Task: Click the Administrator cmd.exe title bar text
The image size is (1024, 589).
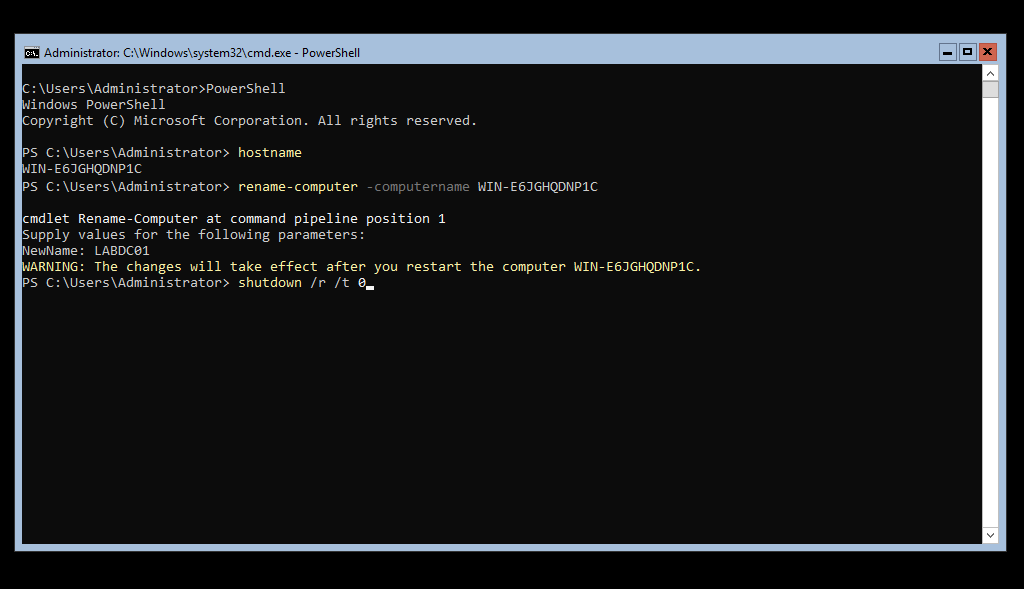Action: click(x=202, y=53)
